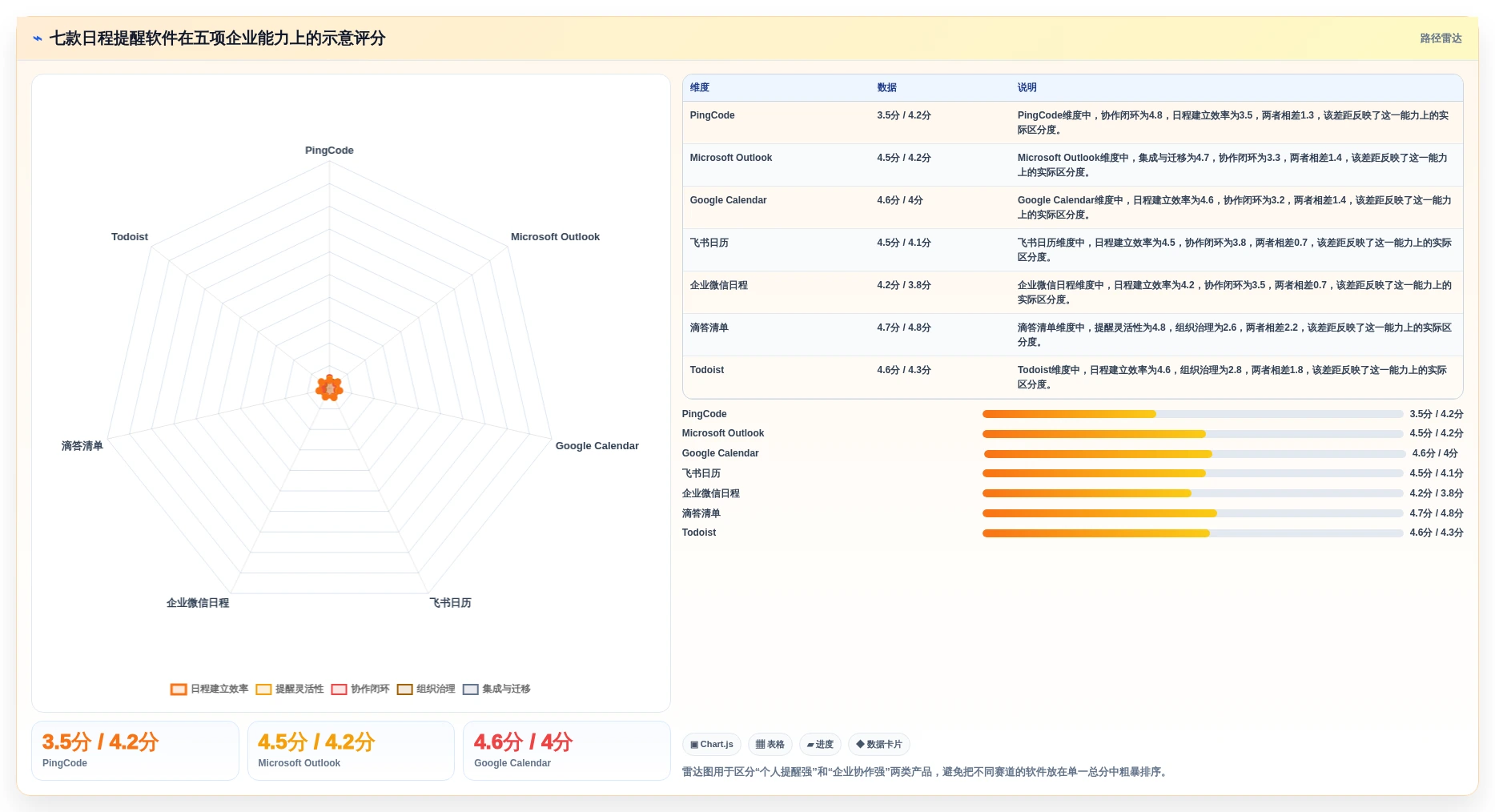Click the page title 七款日程提醒软件 heading

(217, 38)
